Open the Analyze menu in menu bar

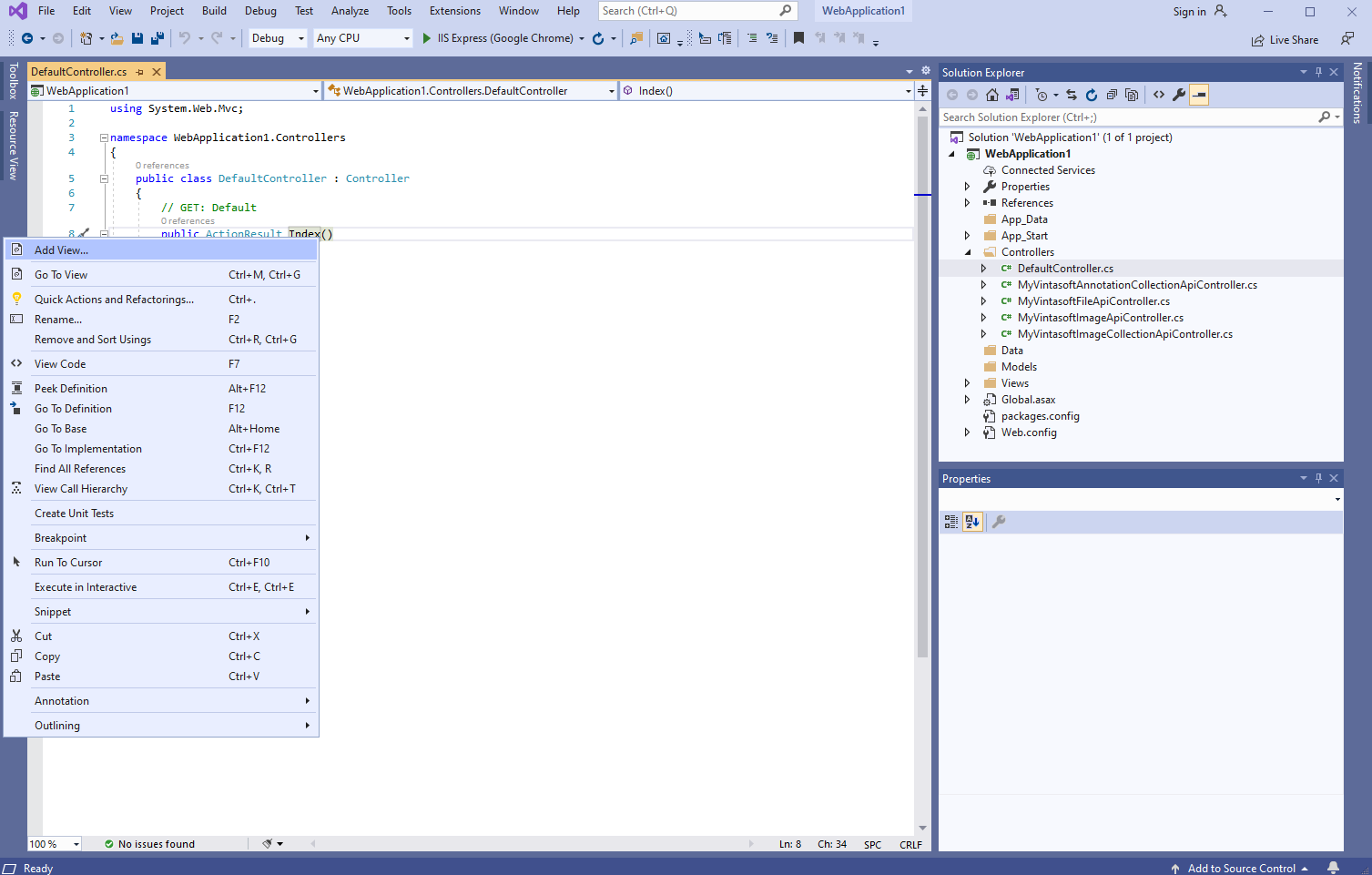[350, 11]
